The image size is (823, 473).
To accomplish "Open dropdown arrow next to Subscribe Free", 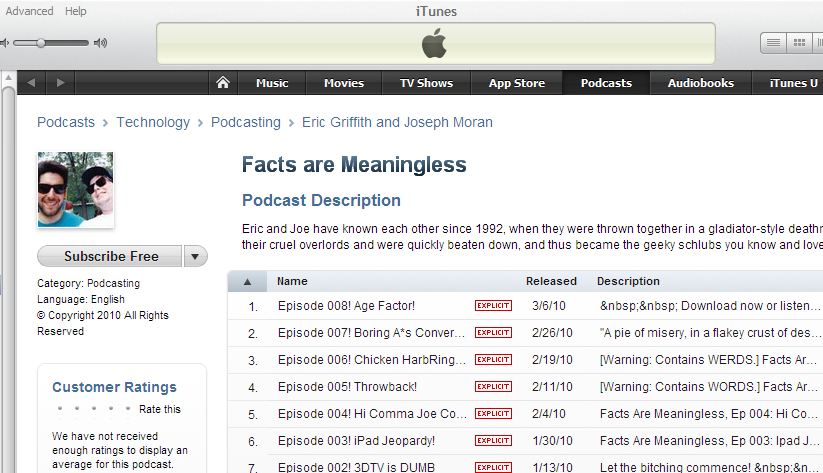I will (x=196, y=256).
